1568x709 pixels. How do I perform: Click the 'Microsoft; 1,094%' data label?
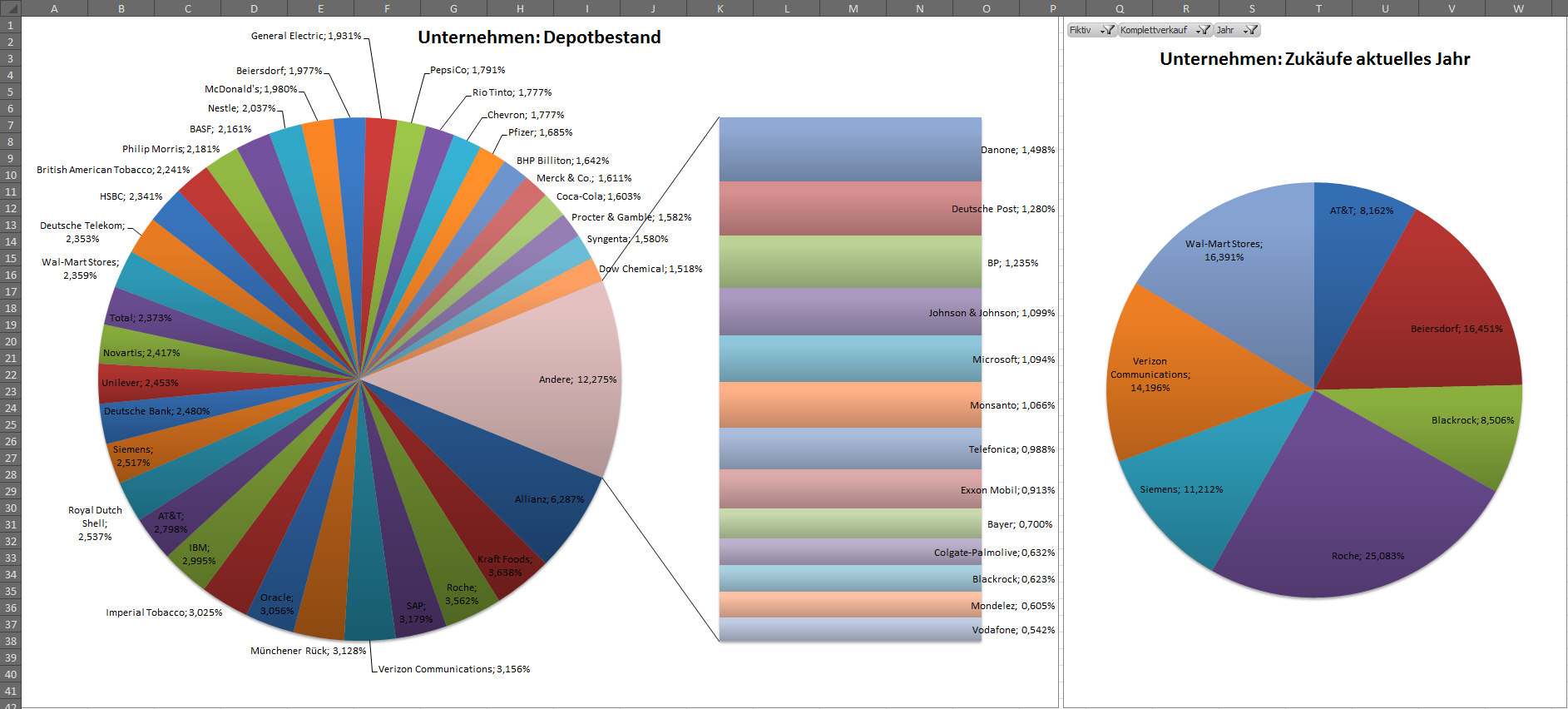pos(1013,359)
